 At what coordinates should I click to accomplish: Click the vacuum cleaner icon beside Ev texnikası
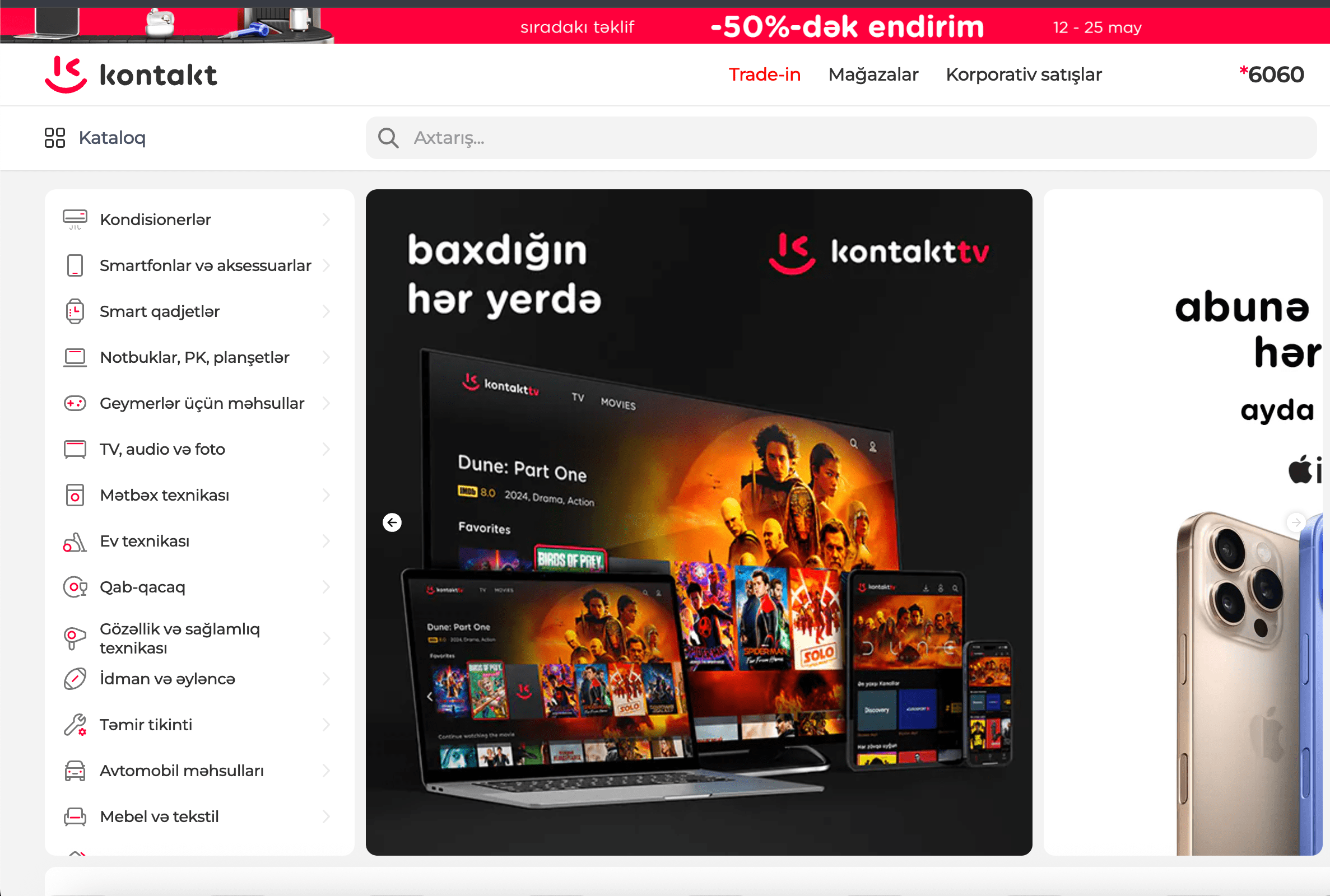click(75, 542)
